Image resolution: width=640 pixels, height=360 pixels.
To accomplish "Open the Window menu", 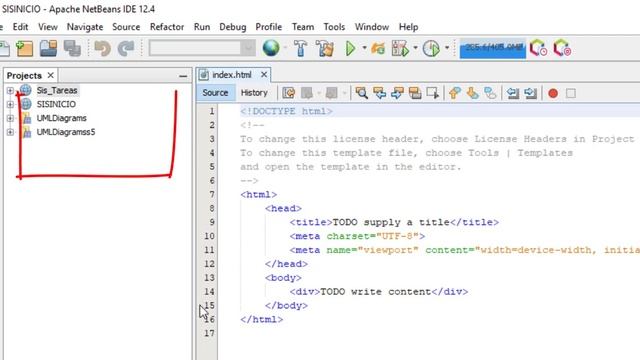I will (371, 27).
